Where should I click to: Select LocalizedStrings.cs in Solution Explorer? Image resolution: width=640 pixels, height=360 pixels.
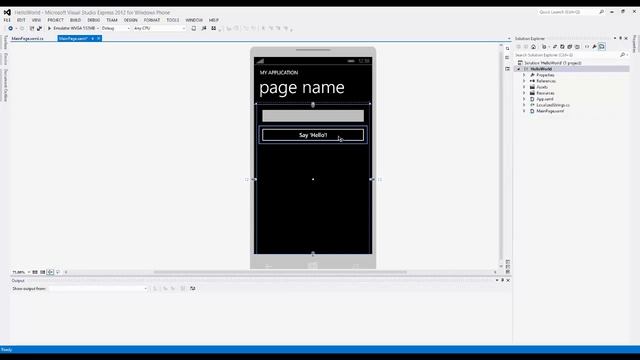[x=553, y=105]
